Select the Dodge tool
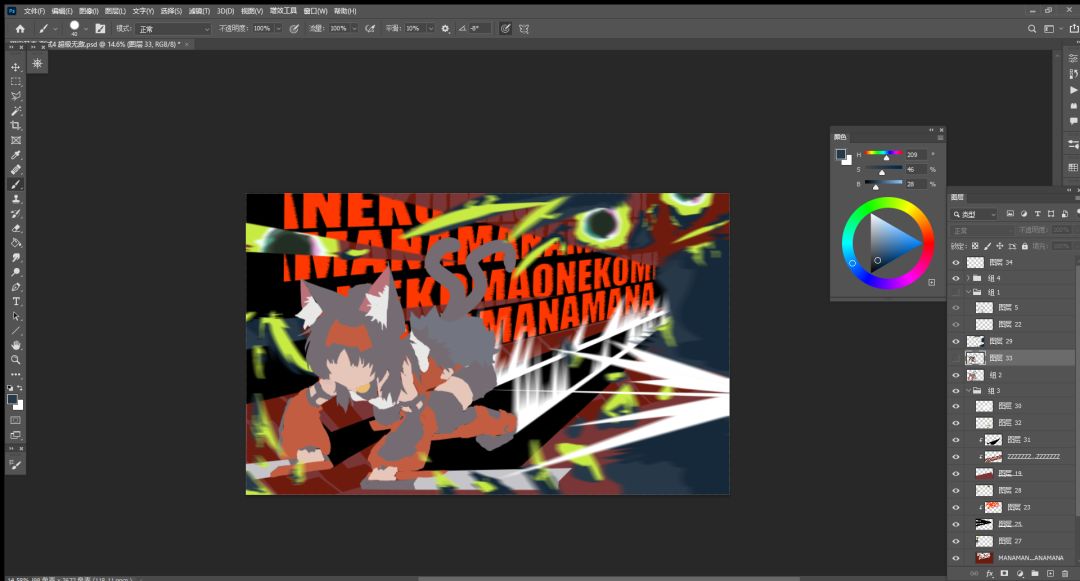Image resolution: width=1080 pixels, height=581 pixels. (x=16, y=272)
